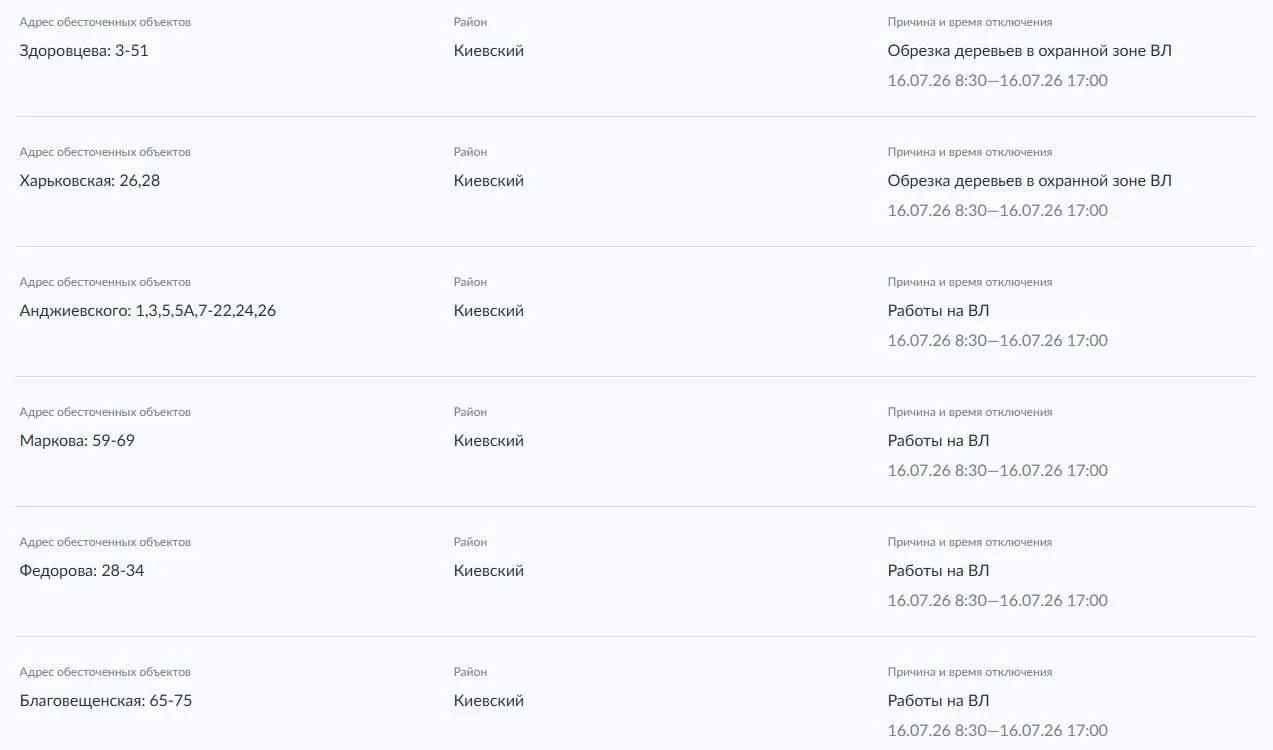The height and width of the screenshot is (750, 1273).
Task: Click the address Маркова: 59-69
Action: (x=77, y=441)
